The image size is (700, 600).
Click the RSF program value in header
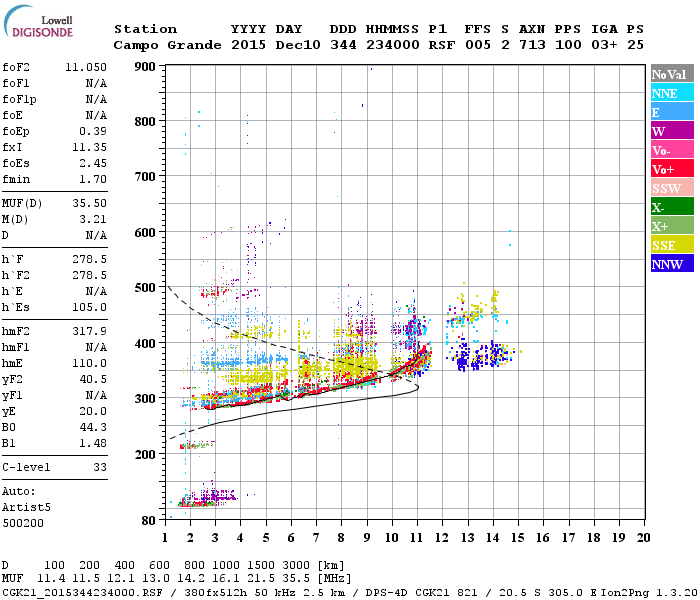[442, 45]
